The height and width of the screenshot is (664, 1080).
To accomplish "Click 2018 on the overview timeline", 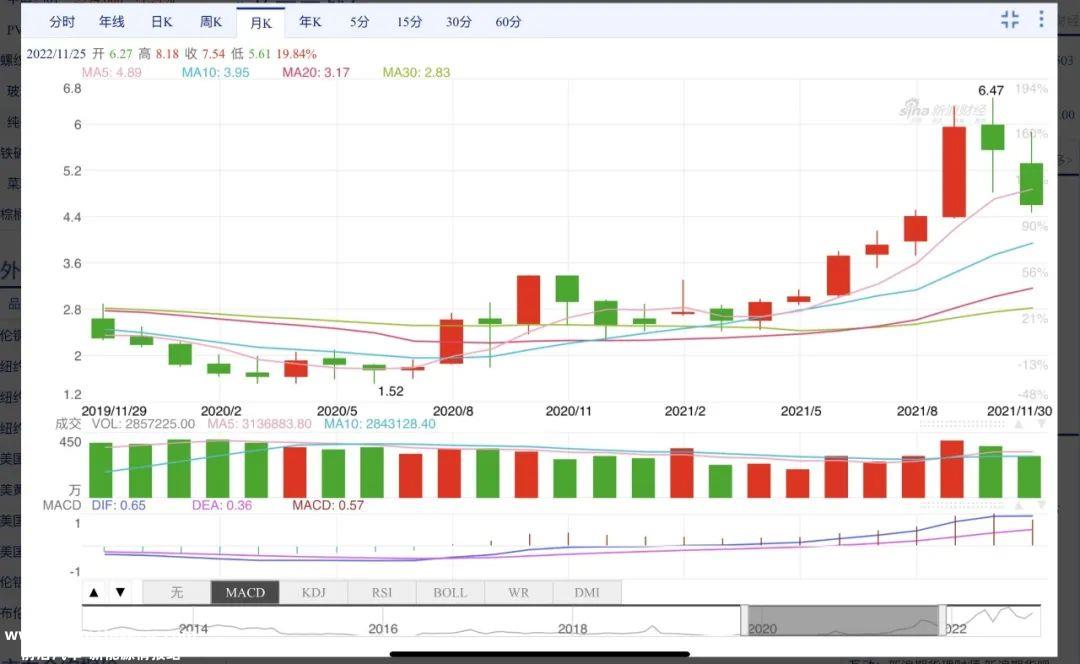I will (572, 628).
